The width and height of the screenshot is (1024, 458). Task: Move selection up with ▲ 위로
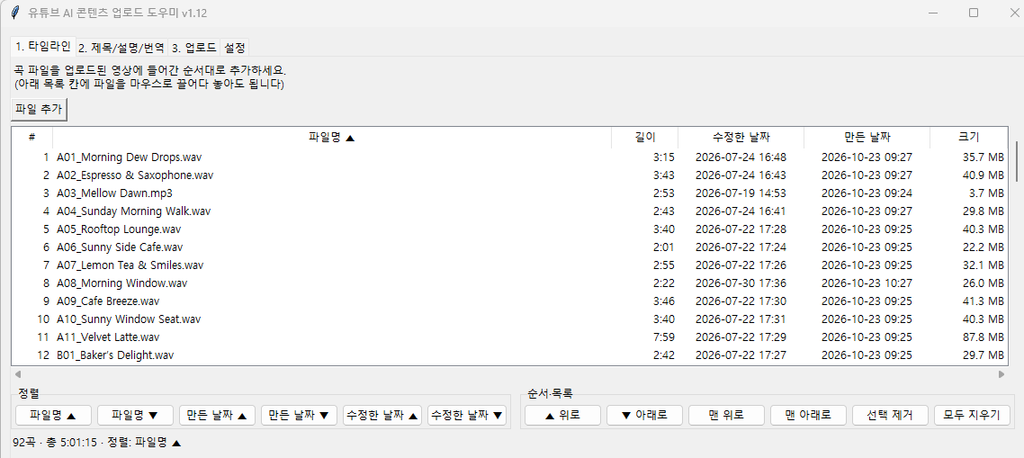[x=562, y=415]
